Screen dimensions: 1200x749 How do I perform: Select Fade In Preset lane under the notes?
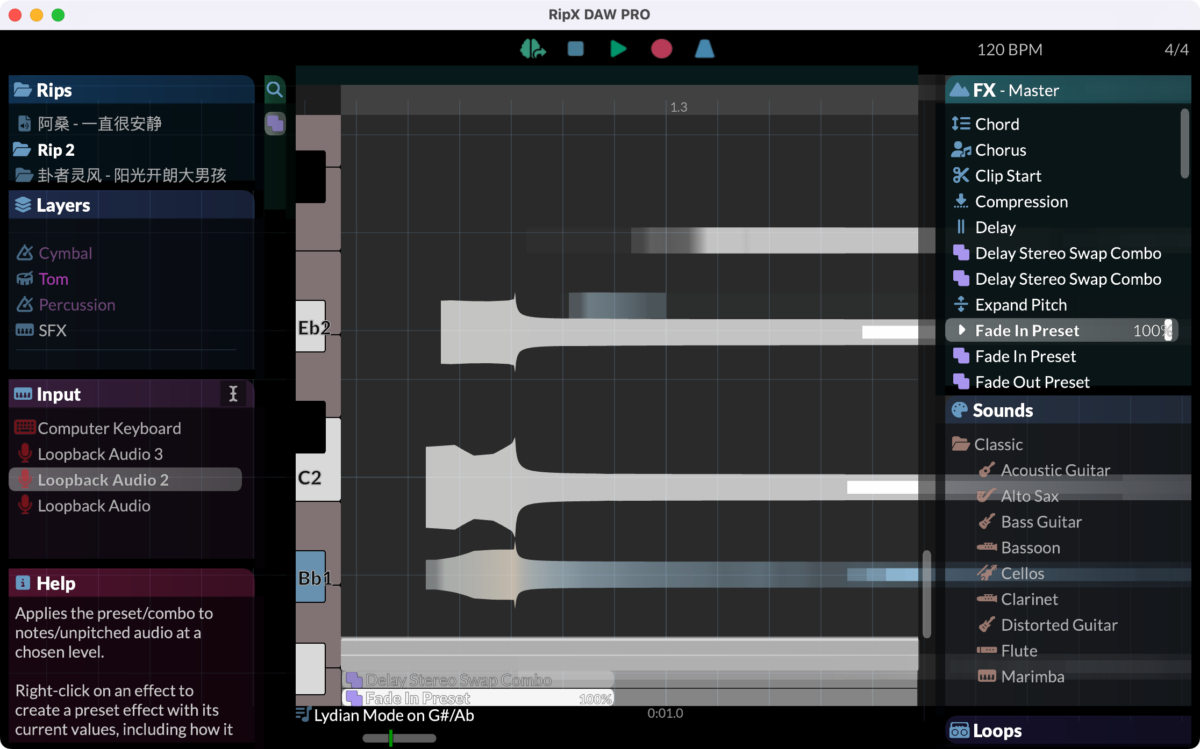pos(478,698)
